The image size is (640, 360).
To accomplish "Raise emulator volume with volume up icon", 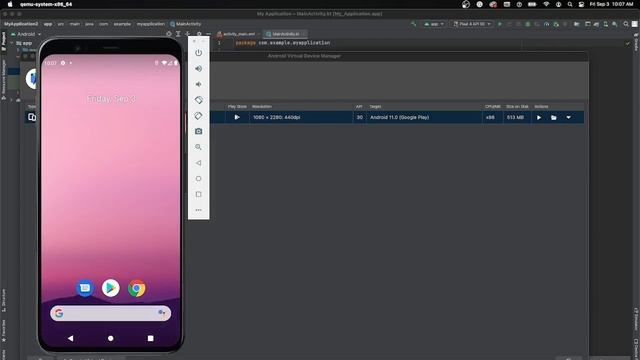I will [x=198, y=69].
